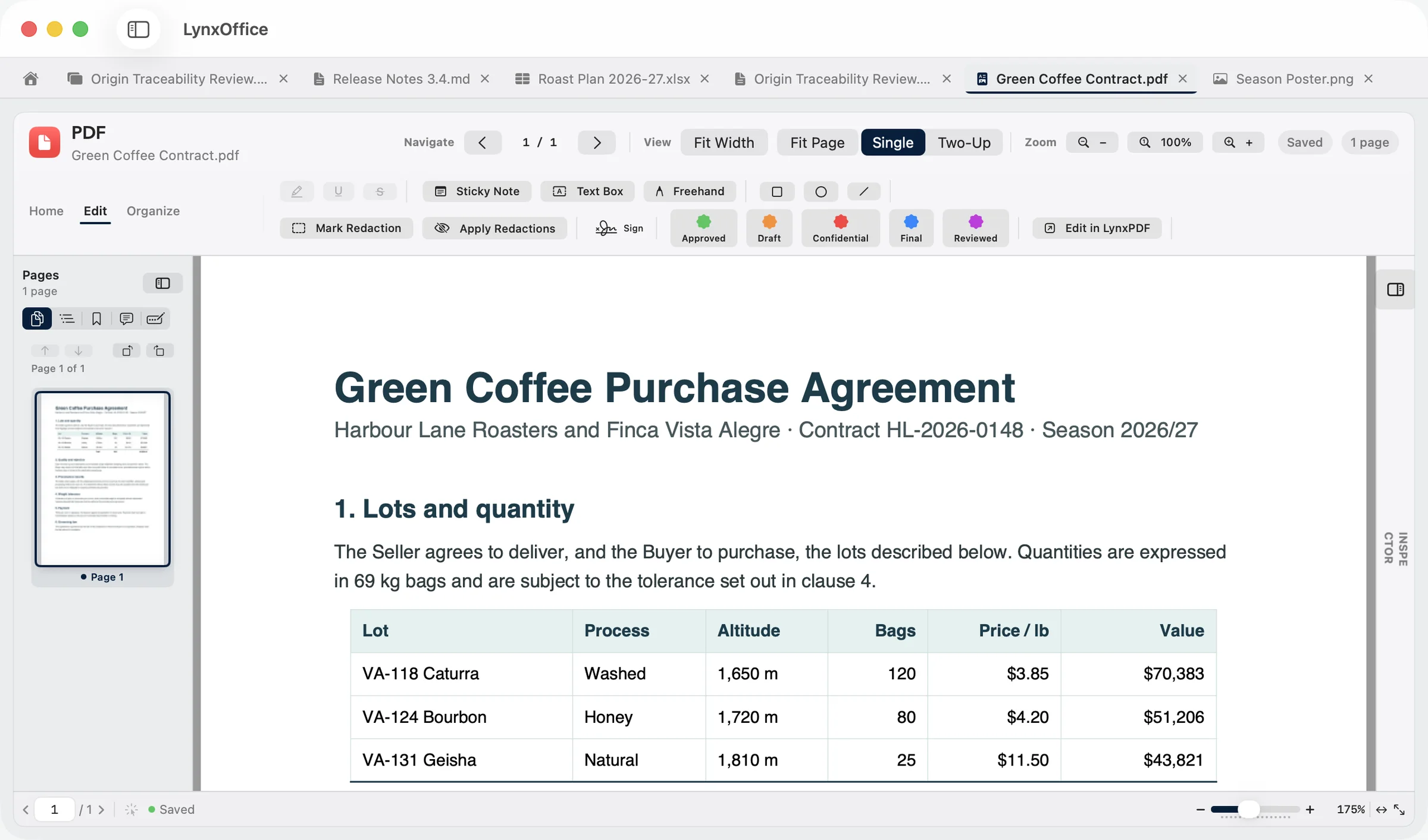Show comments view in sidebar
Viewport: 1428px width, 840px height.
126,319
